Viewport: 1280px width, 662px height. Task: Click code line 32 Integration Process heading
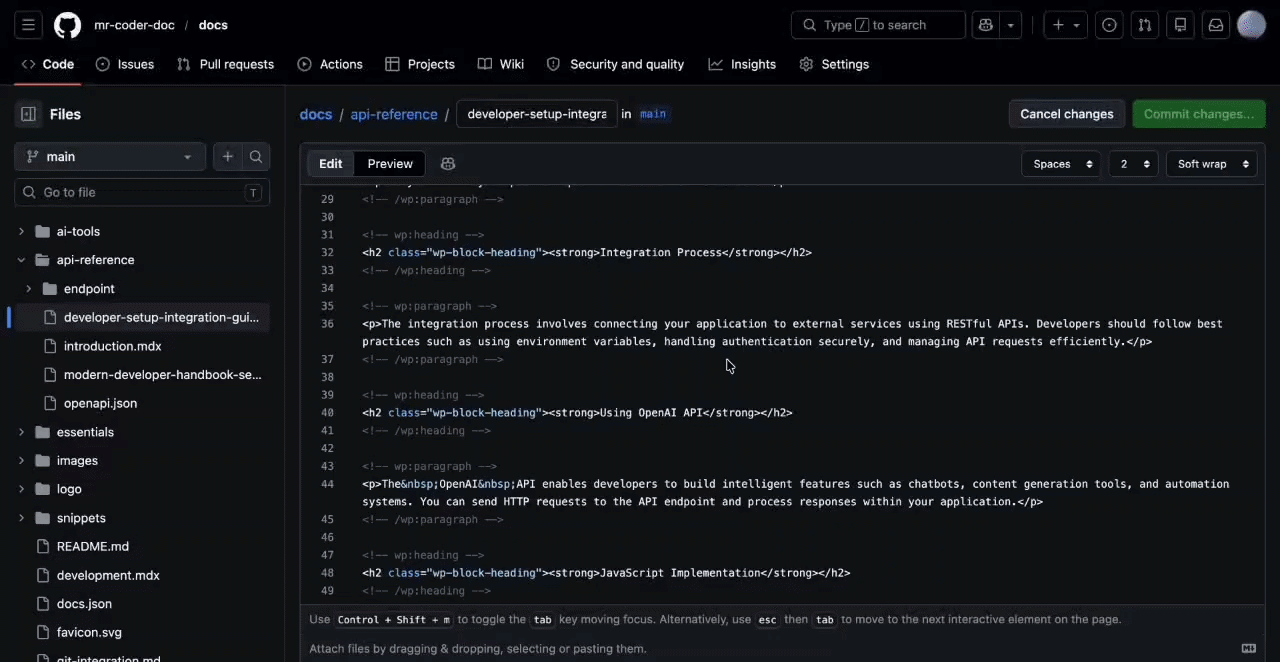click(x=587, y=253)
